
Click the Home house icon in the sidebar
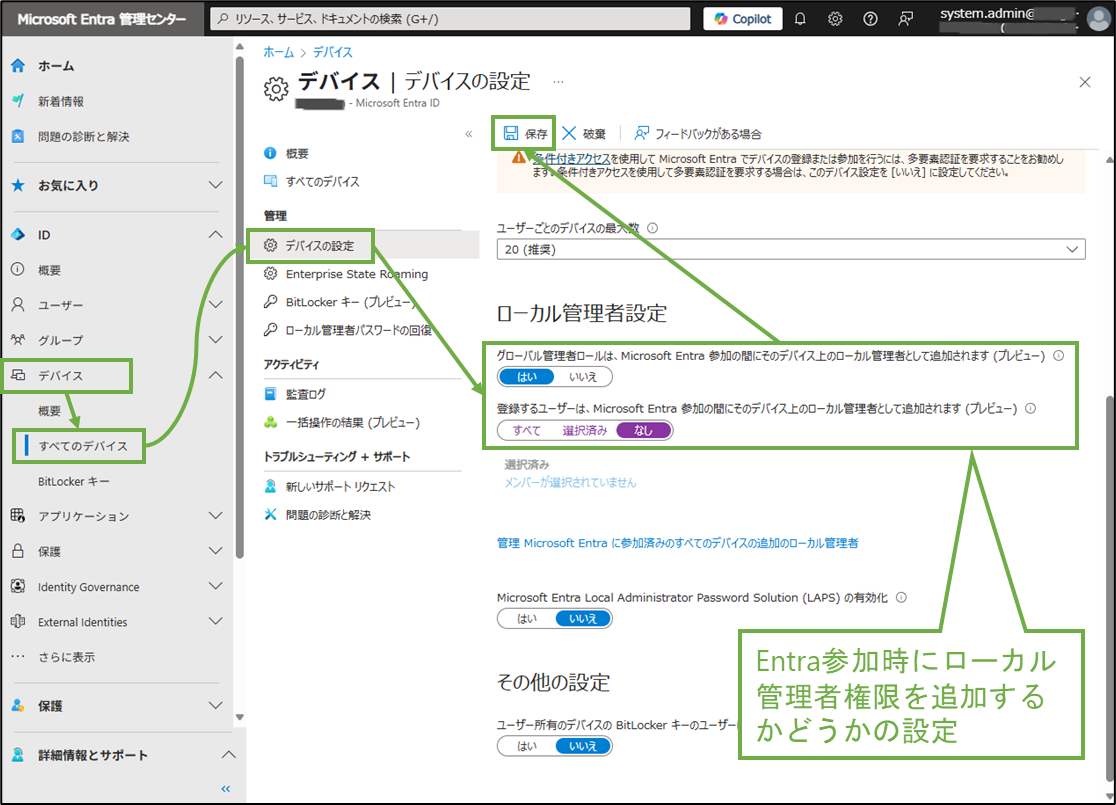(19, 65)
